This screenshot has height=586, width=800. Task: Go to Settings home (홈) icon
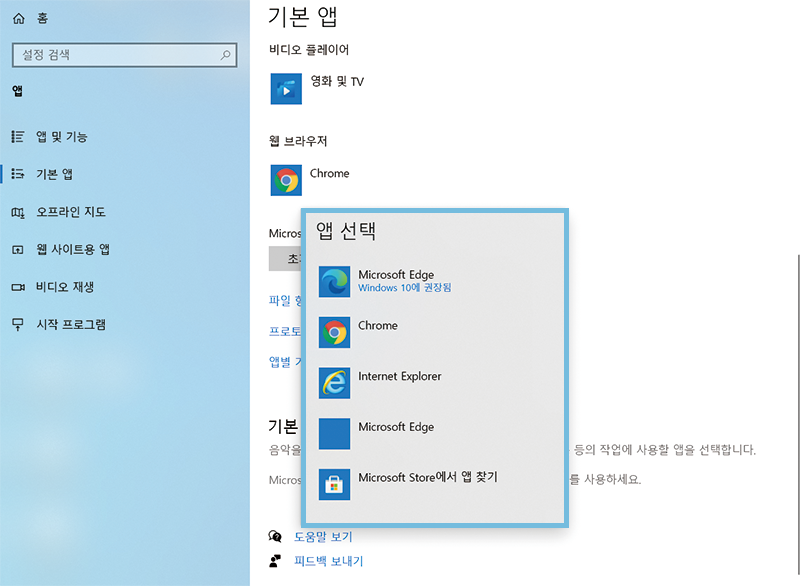[x=19, y=19]
